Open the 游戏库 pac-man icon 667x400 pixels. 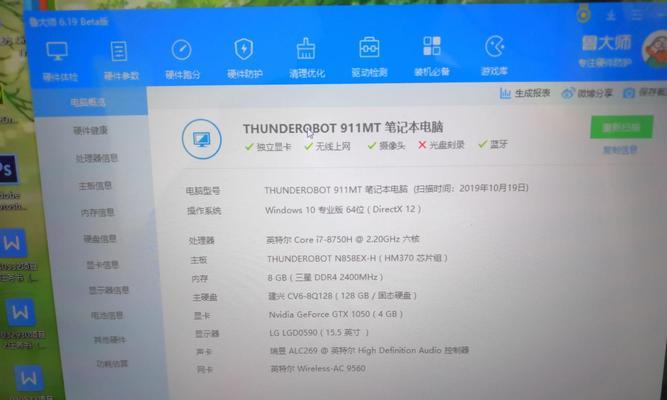coord(494,46)
